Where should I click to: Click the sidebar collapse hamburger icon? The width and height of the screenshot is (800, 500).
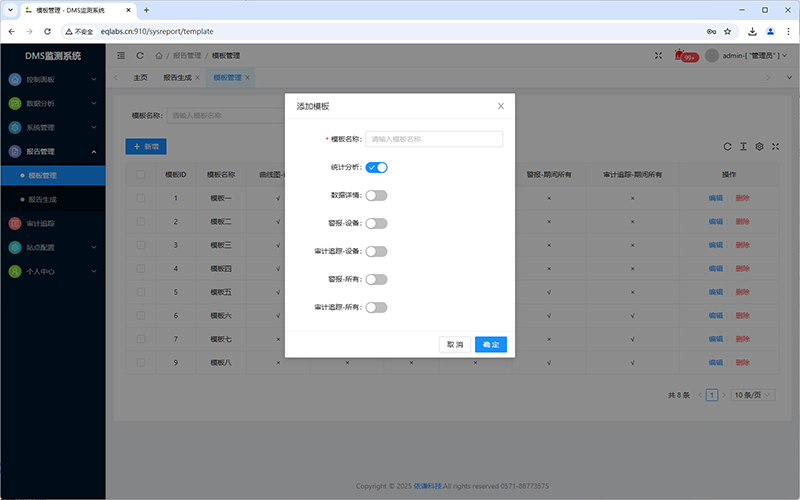click(121, 56)
